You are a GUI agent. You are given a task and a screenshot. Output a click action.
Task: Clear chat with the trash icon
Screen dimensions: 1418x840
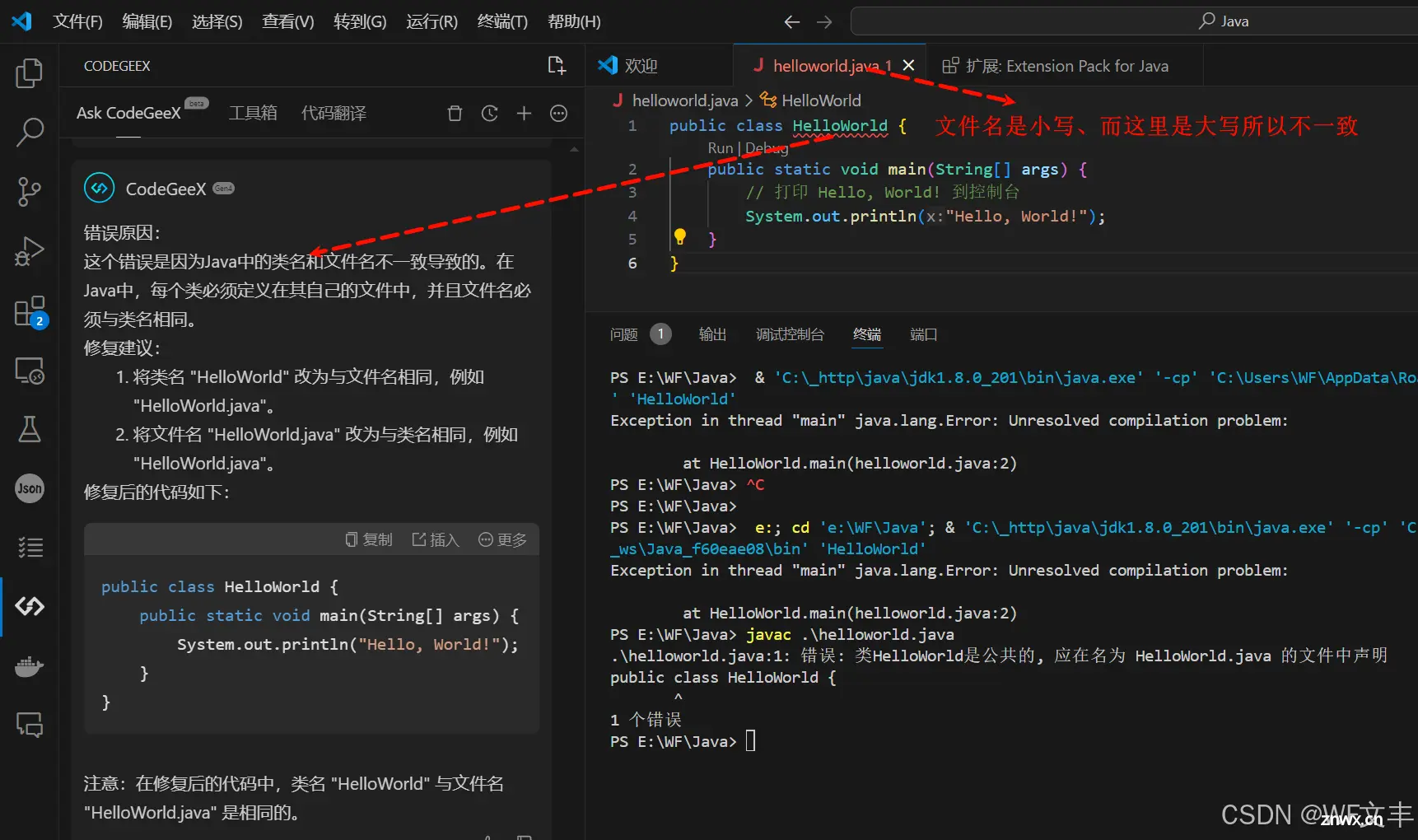tap(455, 114)
